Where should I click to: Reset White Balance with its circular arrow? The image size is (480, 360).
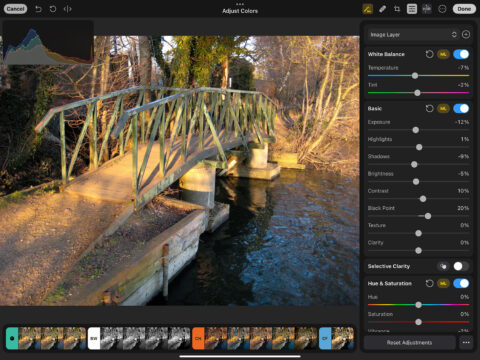click(x=429, y=54)
